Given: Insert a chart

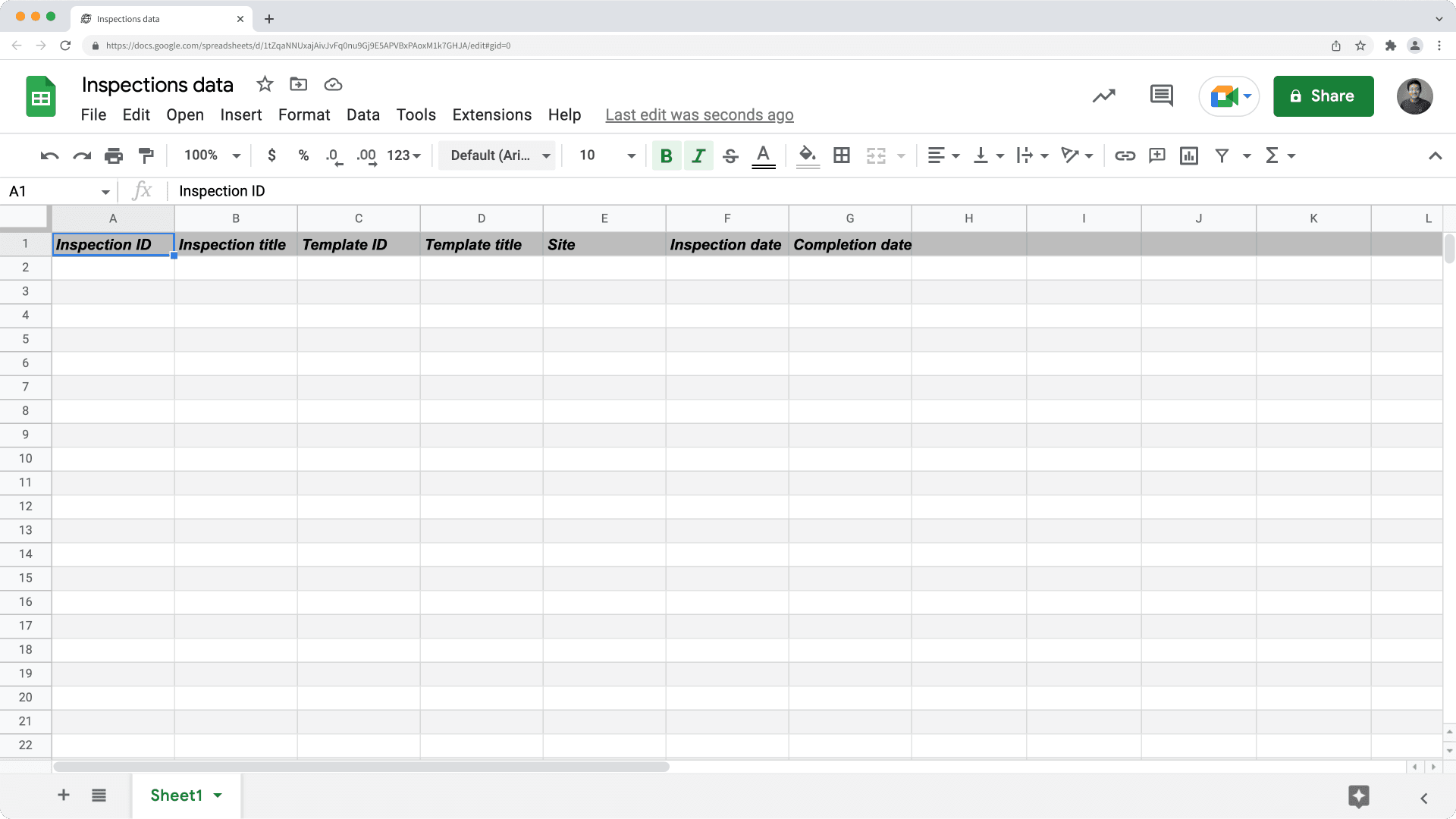Looking at the screenshot, I should 1188,155.
